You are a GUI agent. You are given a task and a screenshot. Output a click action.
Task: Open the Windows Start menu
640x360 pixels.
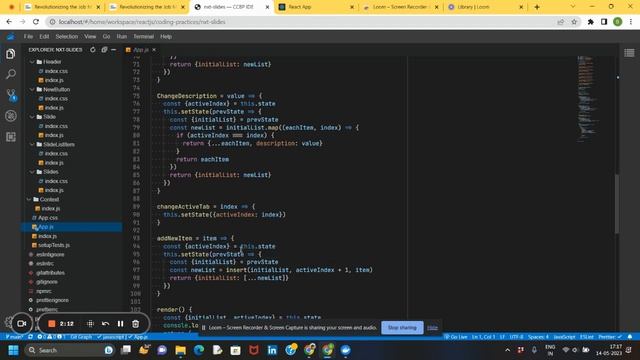[13, 350]
